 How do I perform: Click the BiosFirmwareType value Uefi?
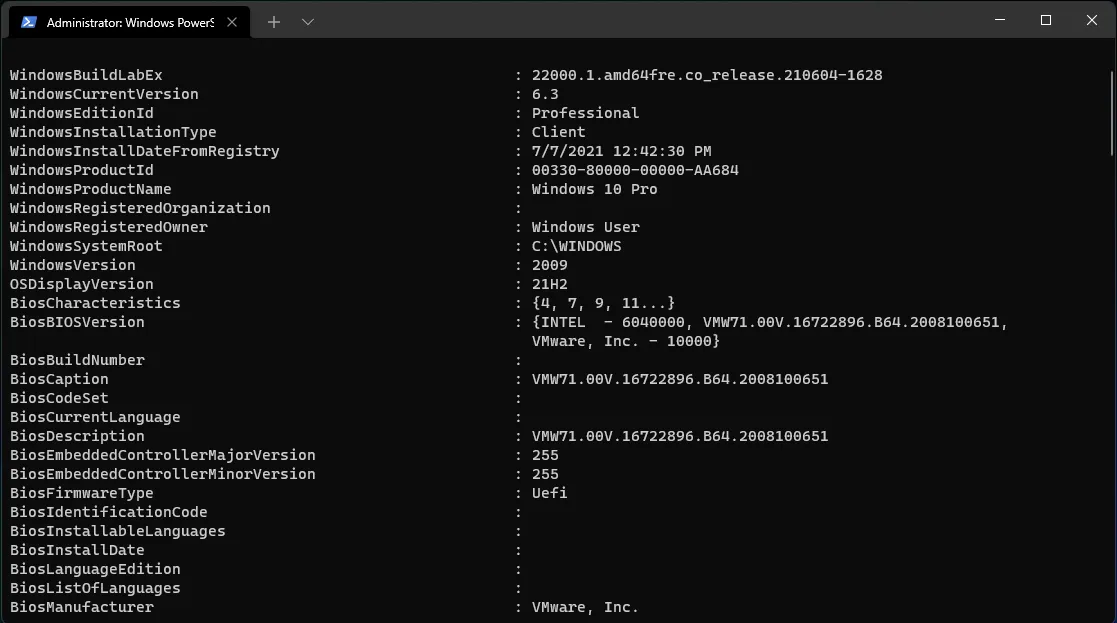[549, 493]
